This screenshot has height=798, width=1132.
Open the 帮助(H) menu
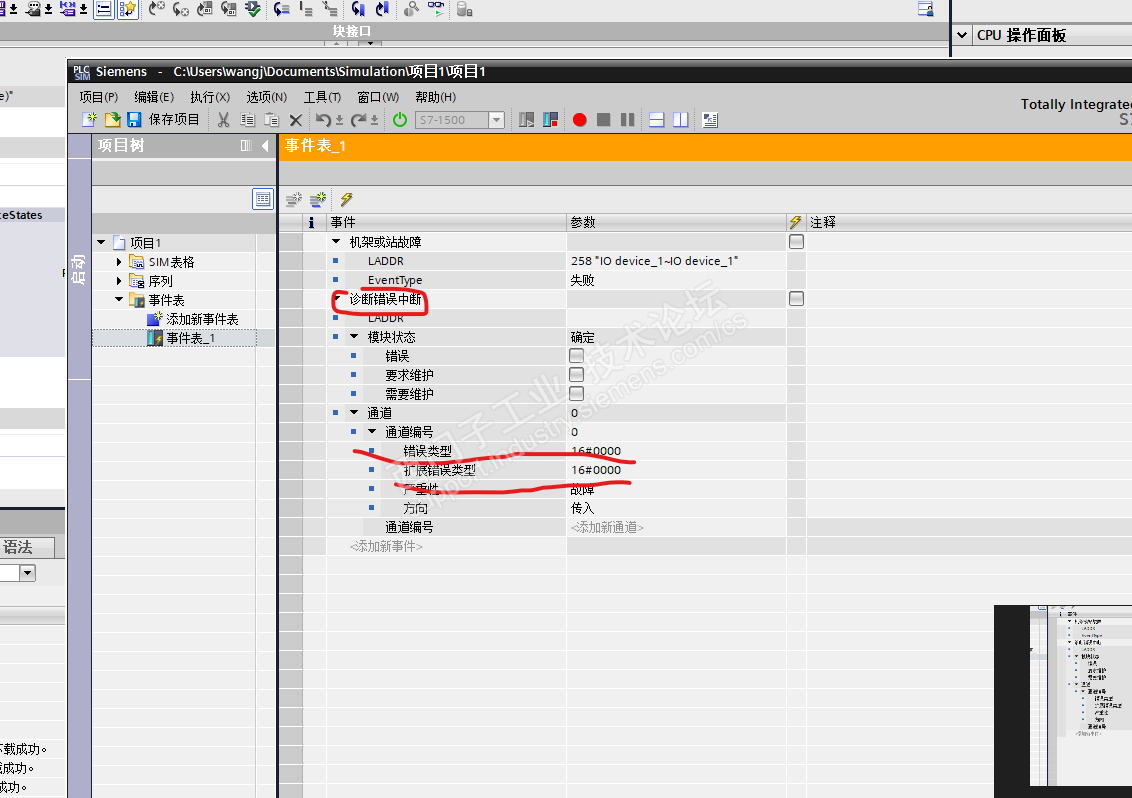pyautogui.click(x=435, y=97)
